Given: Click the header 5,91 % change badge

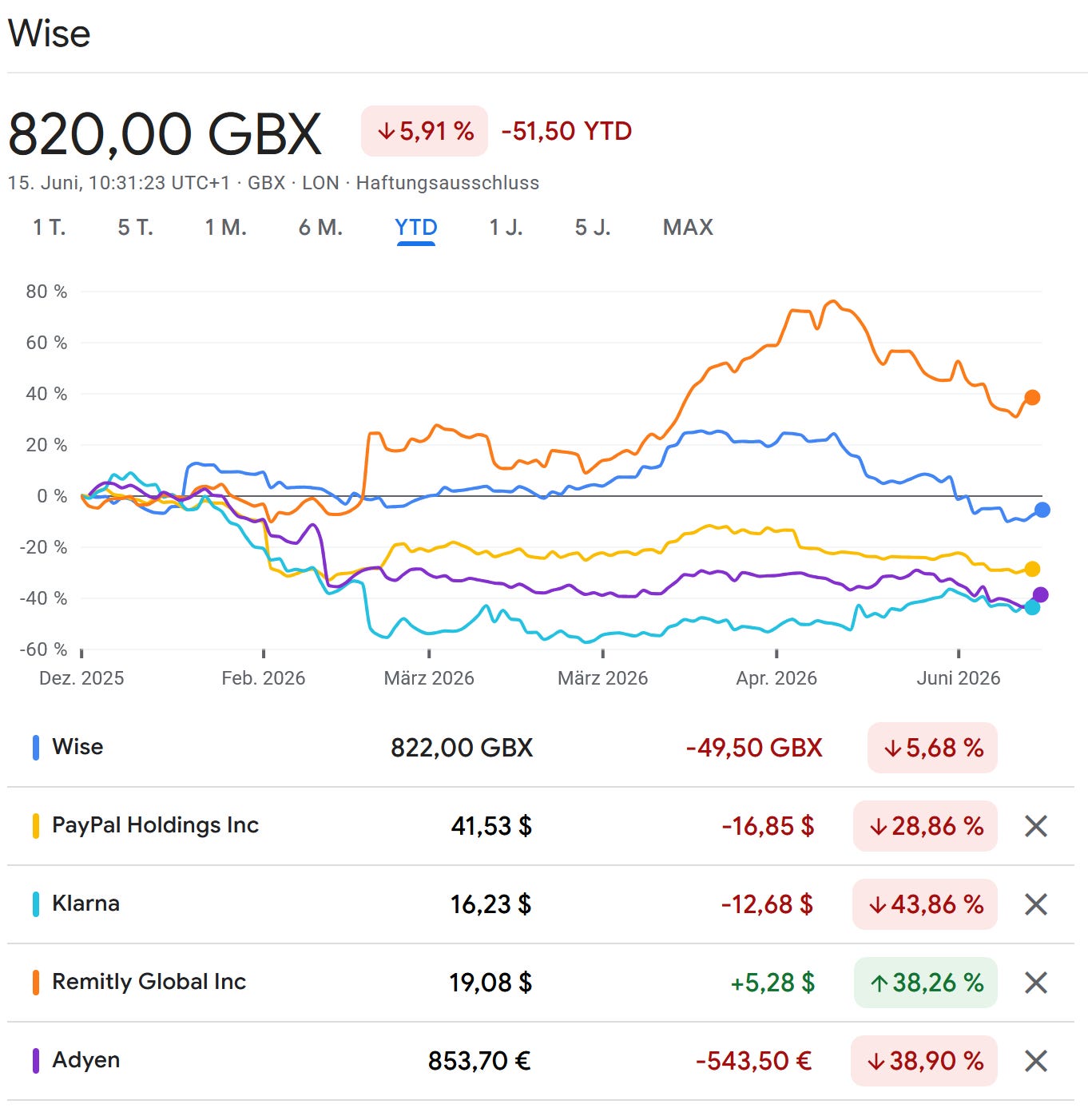Looking at the screenshot, I should 424,131.
